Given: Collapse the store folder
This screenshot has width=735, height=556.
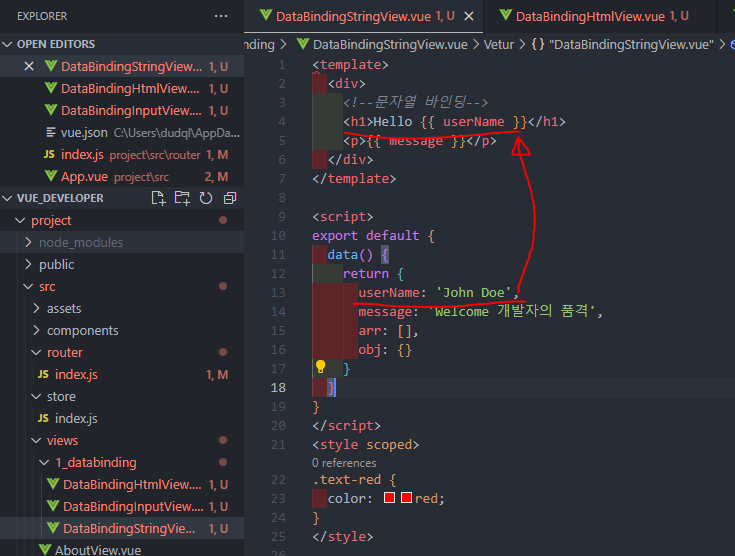Looking at the screenshot, I should (x=36, y=397).
